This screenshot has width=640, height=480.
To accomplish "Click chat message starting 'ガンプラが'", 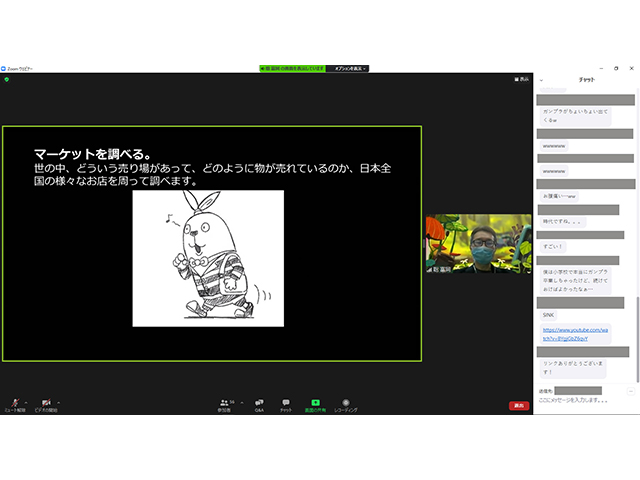I will click(x=575, y=116).
